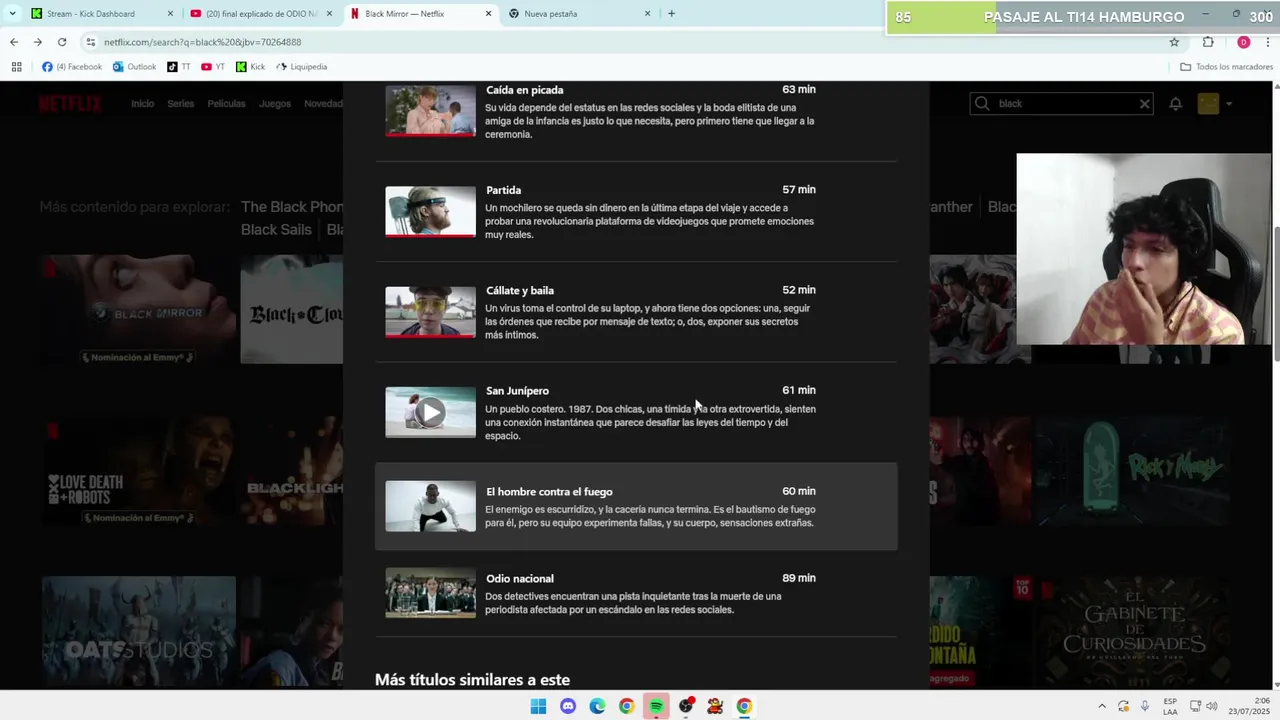Open the browser extensions menu
Screen dimensions: 1280x720
[x=1208, y=42]
